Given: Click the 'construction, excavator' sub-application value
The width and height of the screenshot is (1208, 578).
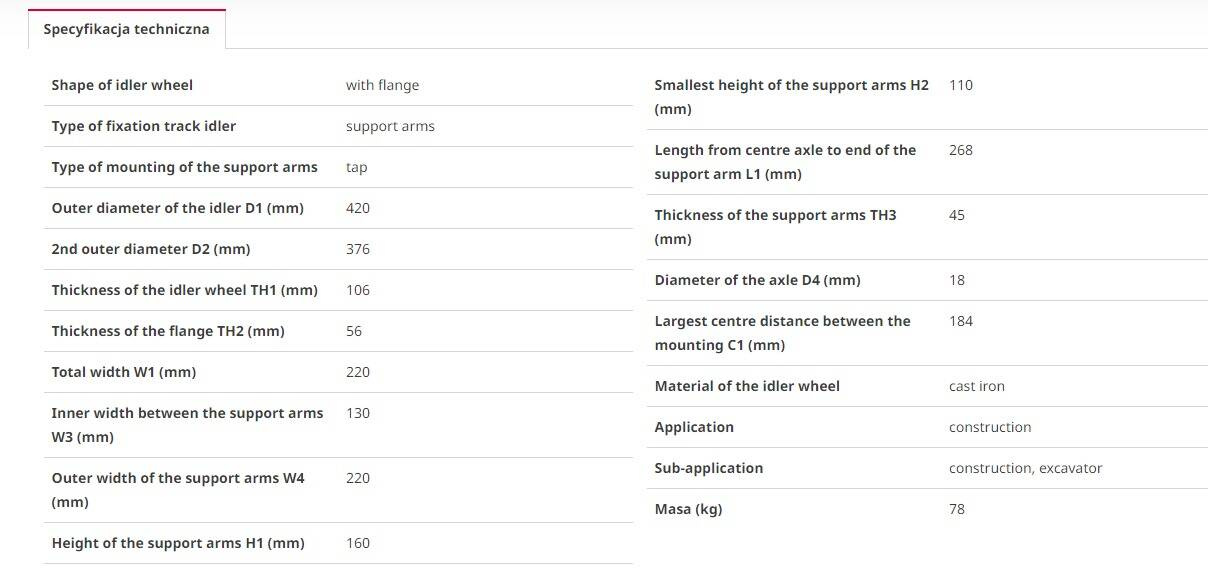Looking at the screenshot, I should click(x=1026, y=468).
